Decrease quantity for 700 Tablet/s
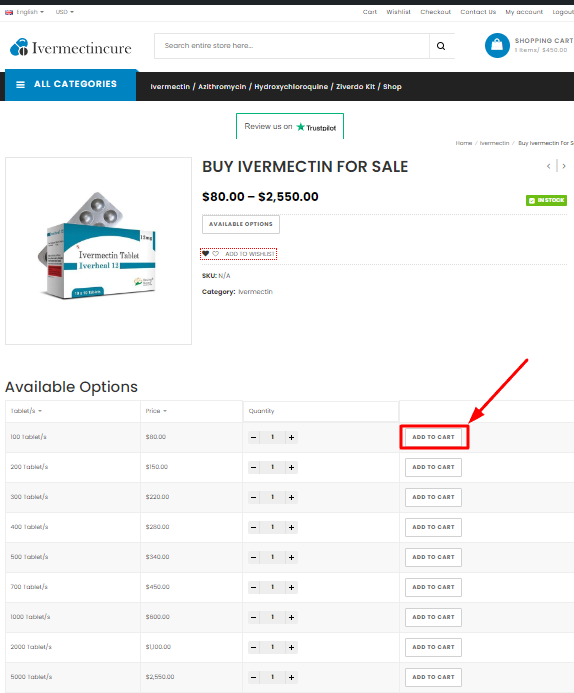 click(254, 588)
